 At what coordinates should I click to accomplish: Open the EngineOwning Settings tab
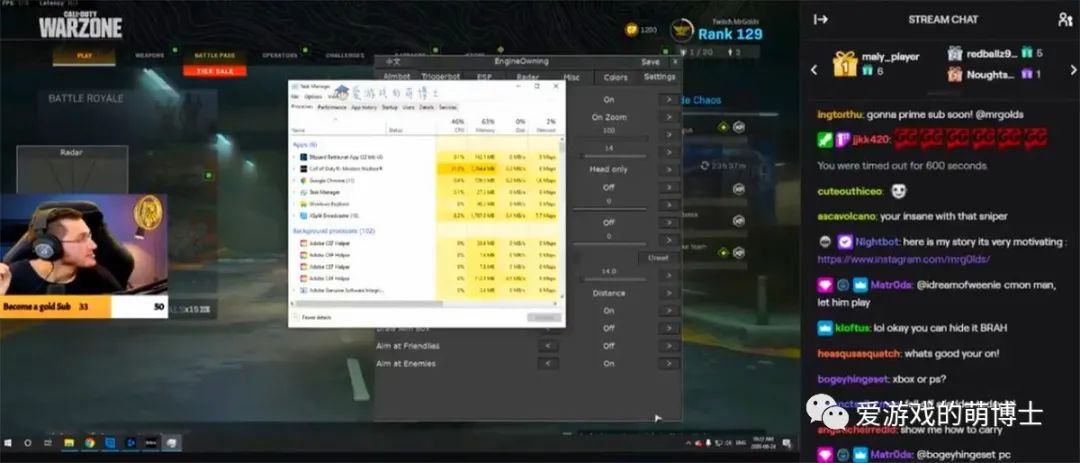point(659,77)
